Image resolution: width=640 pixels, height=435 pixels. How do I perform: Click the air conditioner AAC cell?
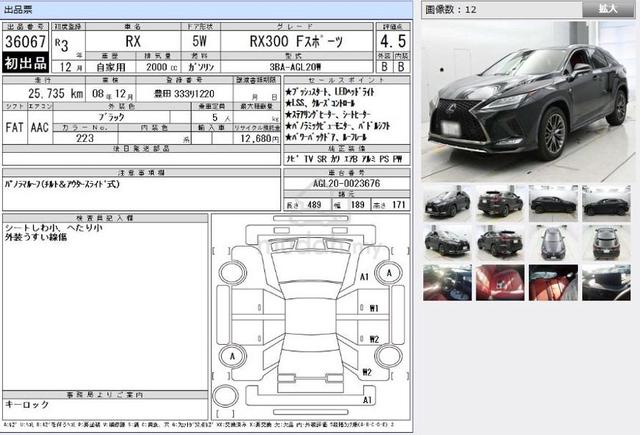coord(40,127)
